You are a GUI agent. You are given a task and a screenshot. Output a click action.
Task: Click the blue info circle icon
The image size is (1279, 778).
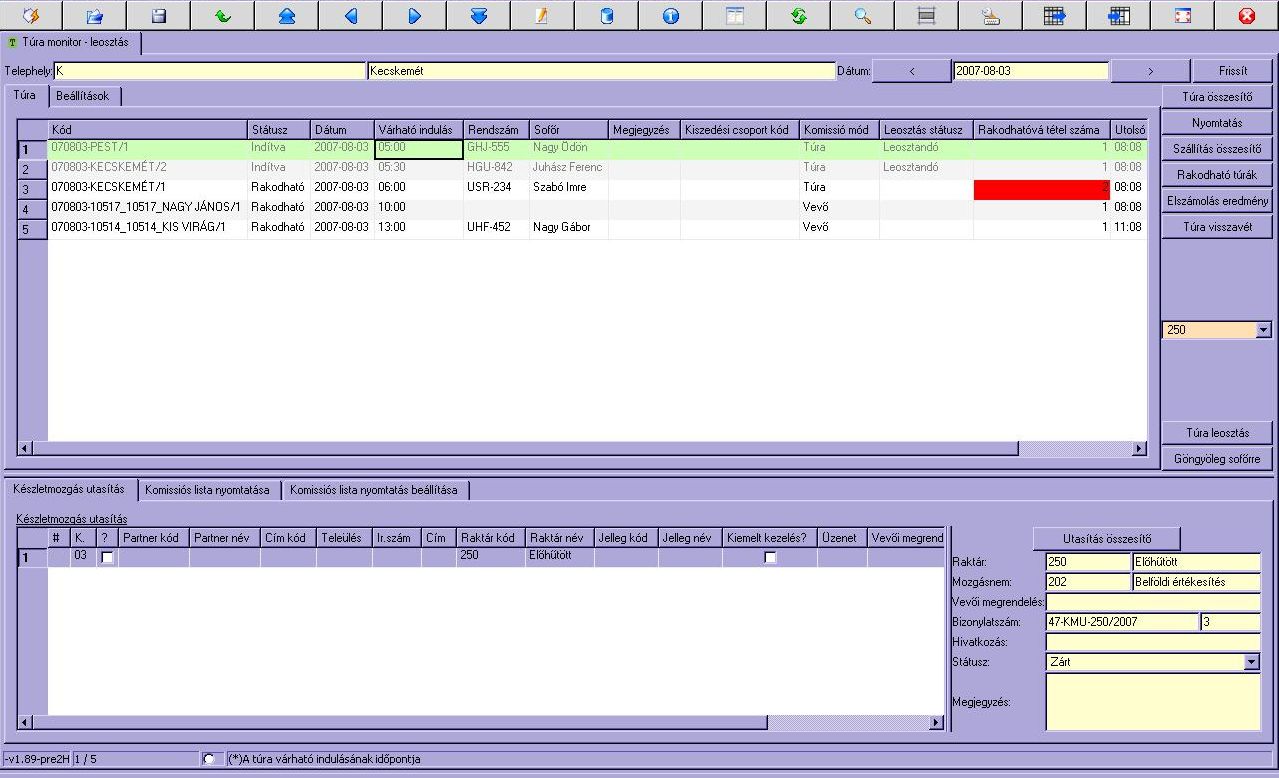(670, 16)
